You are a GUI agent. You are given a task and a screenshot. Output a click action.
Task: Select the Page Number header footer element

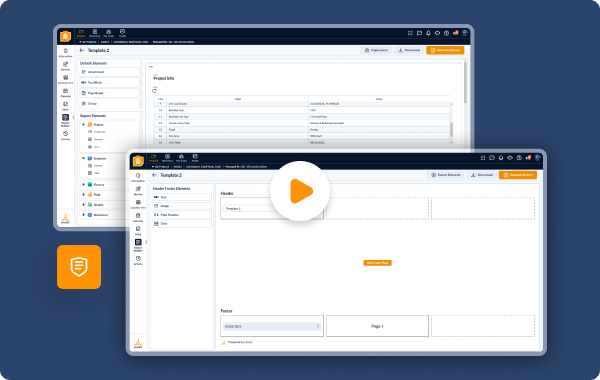(x=182, y=215)
